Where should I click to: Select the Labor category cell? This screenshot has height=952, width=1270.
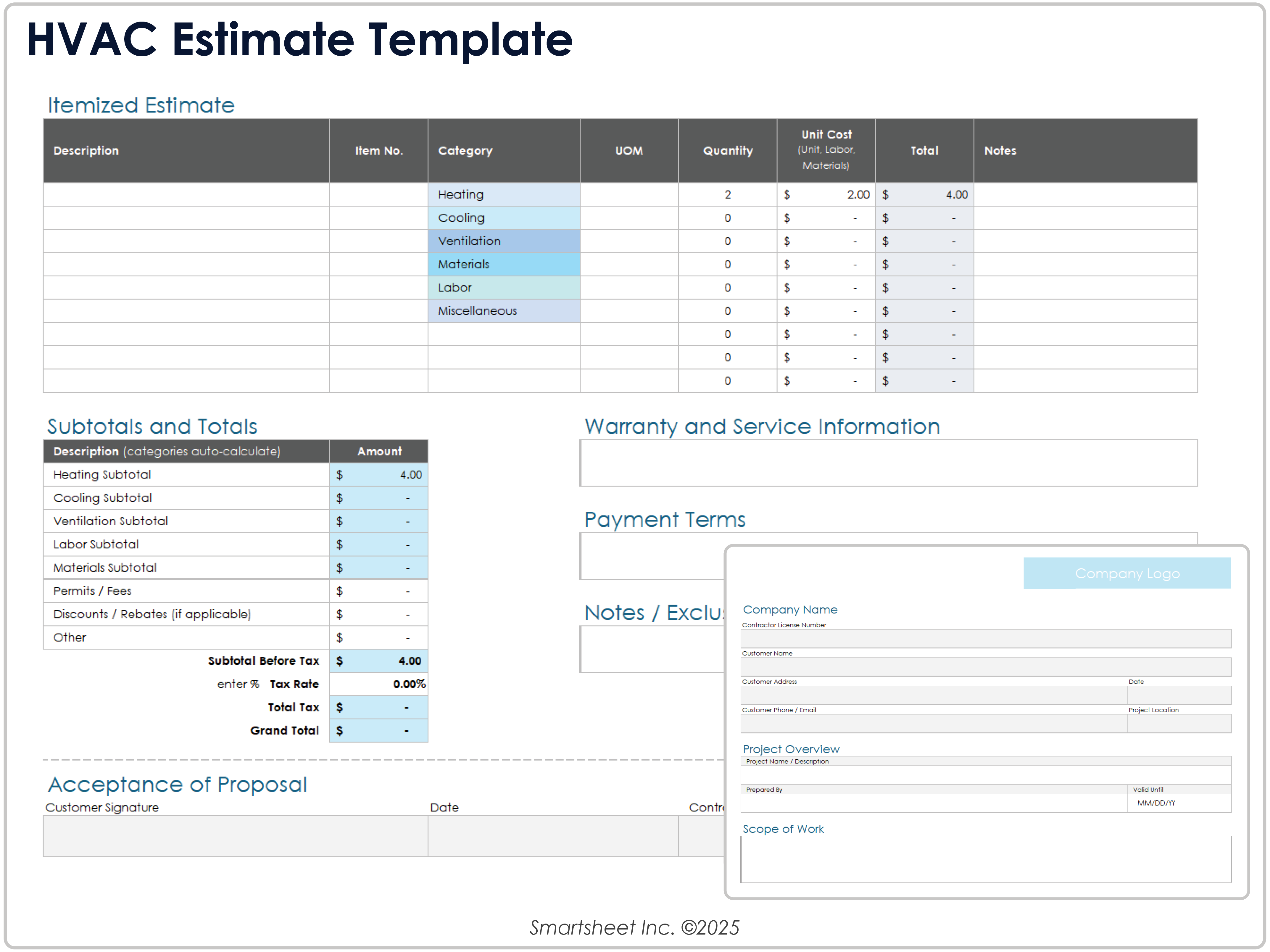[x=504, y=287]
